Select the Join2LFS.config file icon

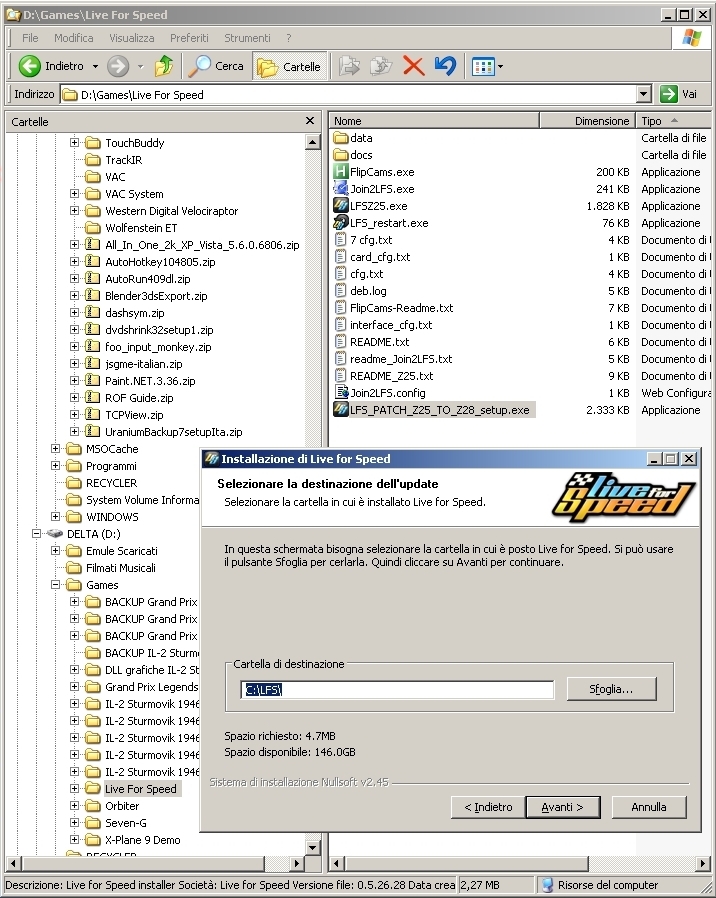341,392
